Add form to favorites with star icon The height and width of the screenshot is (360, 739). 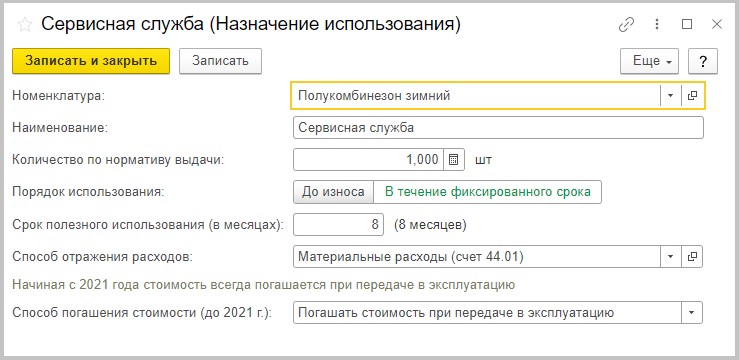(24, 25)
